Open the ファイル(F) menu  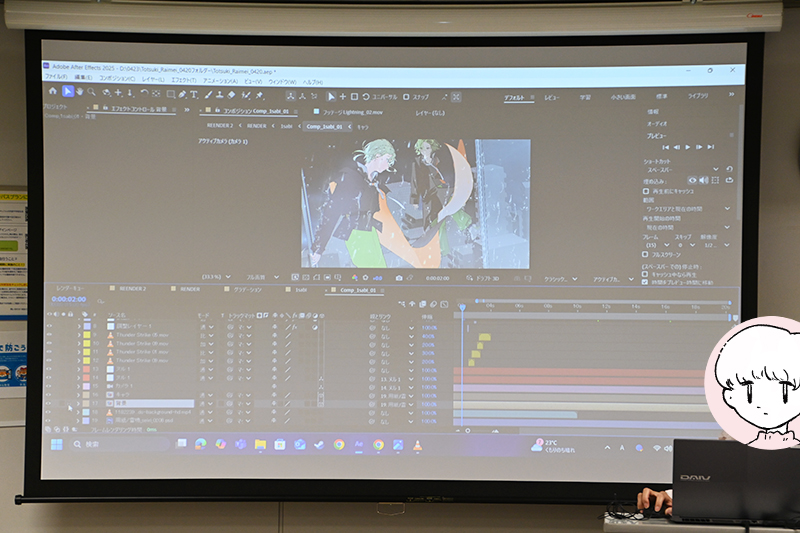pos(56,76)
